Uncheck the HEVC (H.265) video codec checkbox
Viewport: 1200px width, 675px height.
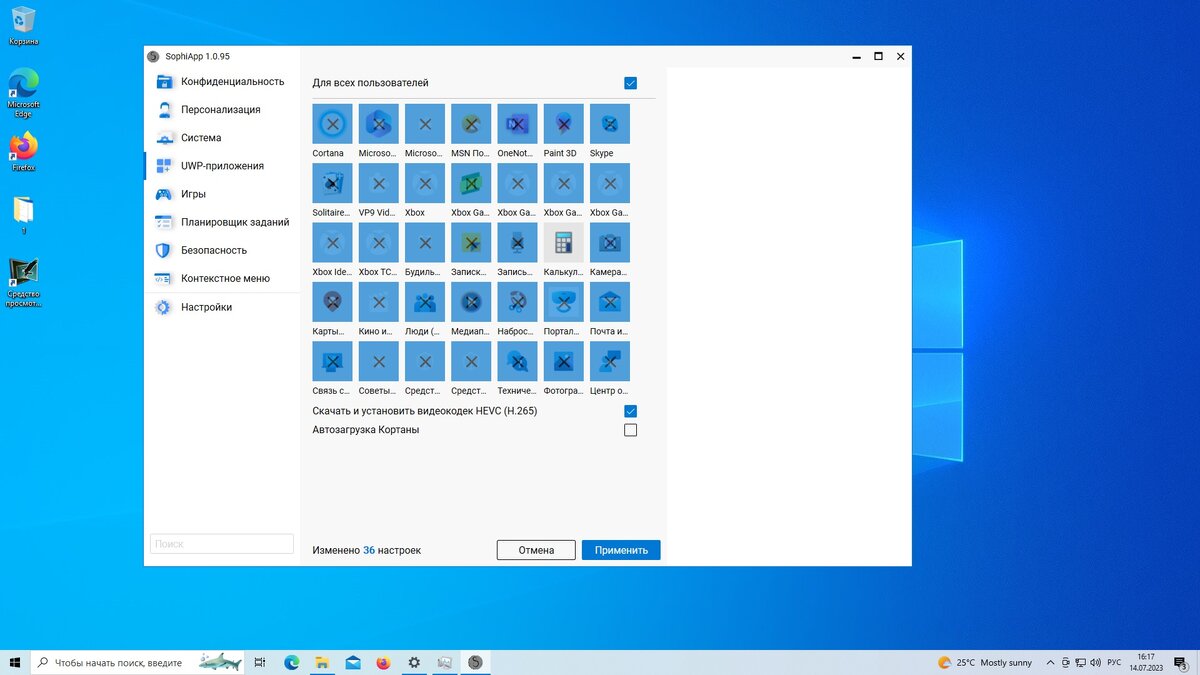(630, 411)
